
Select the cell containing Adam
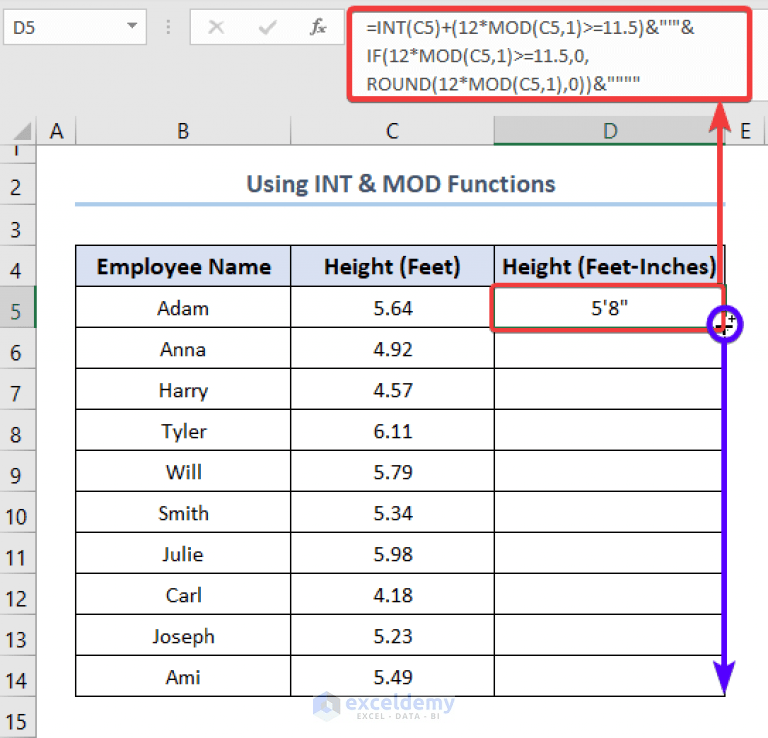[183, 308]
